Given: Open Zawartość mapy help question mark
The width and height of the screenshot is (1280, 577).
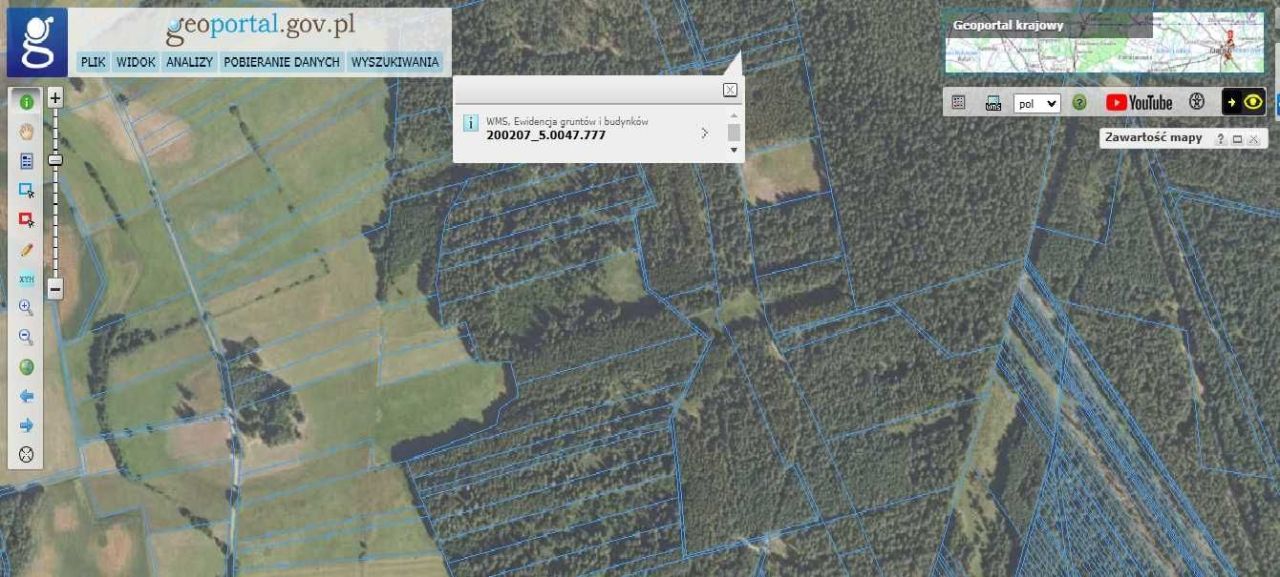Looking at the screenshot, I should tap(1220, 140).
